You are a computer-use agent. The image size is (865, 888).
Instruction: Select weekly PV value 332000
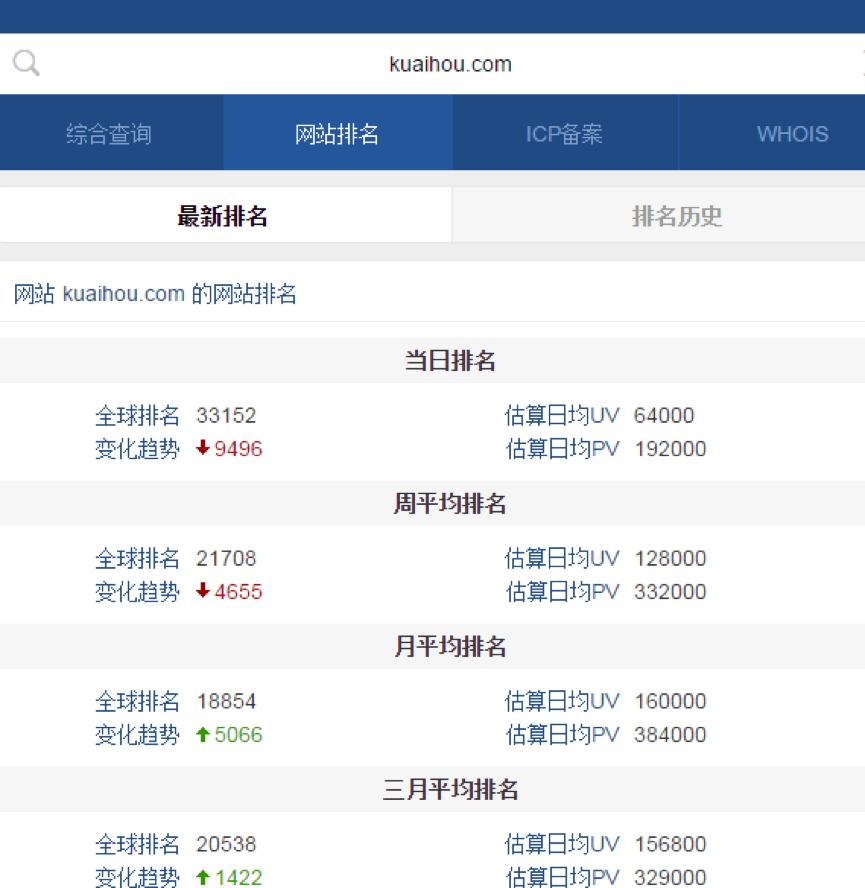click(x=670, y=591)
